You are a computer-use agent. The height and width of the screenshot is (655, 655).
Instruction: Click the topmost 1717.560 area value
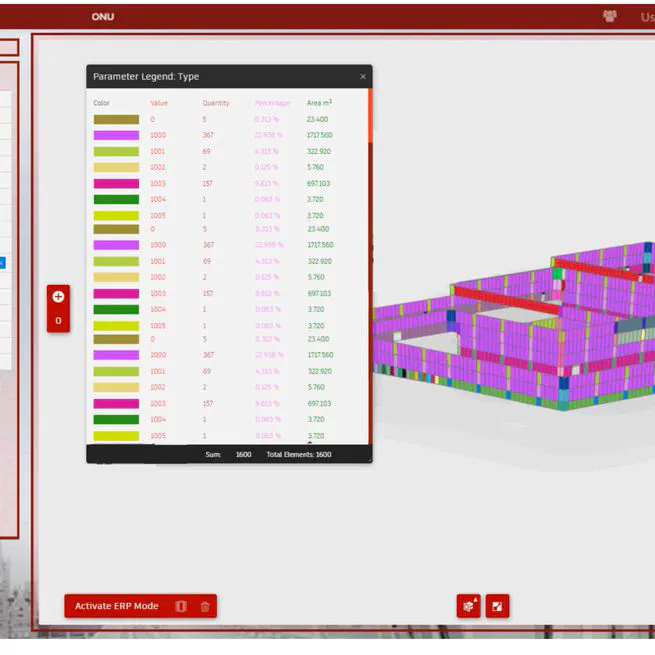coord(320,135)
